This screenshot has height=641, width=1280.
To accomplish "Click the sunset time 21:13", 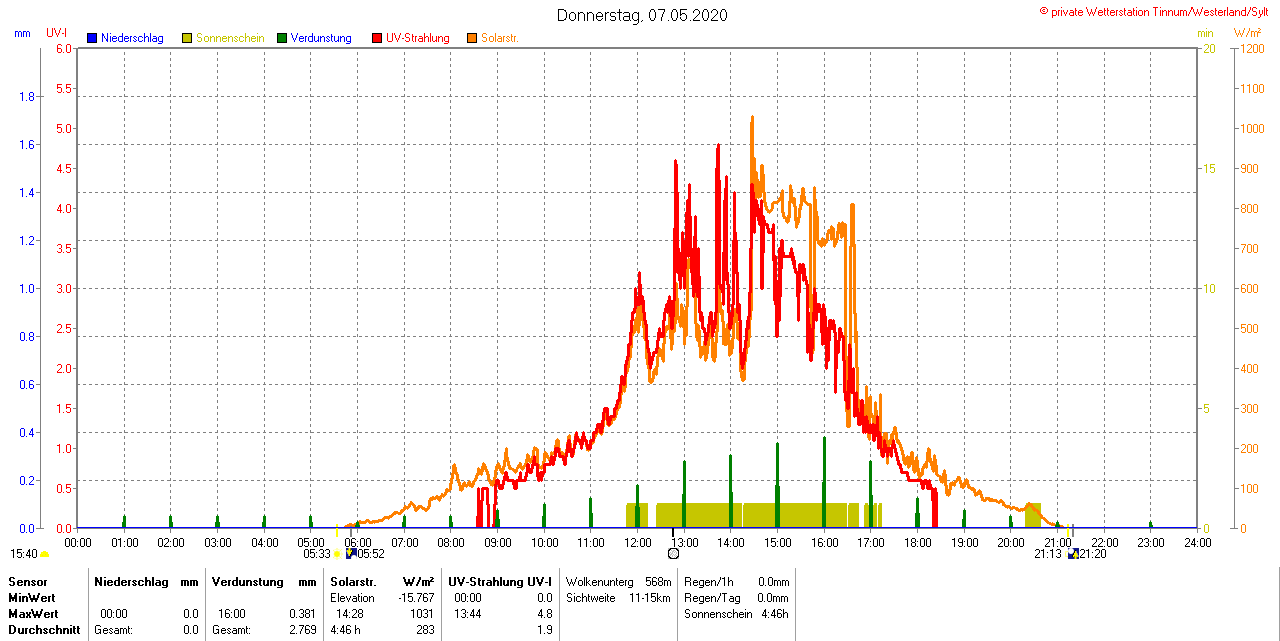I will coord(1048,554).
